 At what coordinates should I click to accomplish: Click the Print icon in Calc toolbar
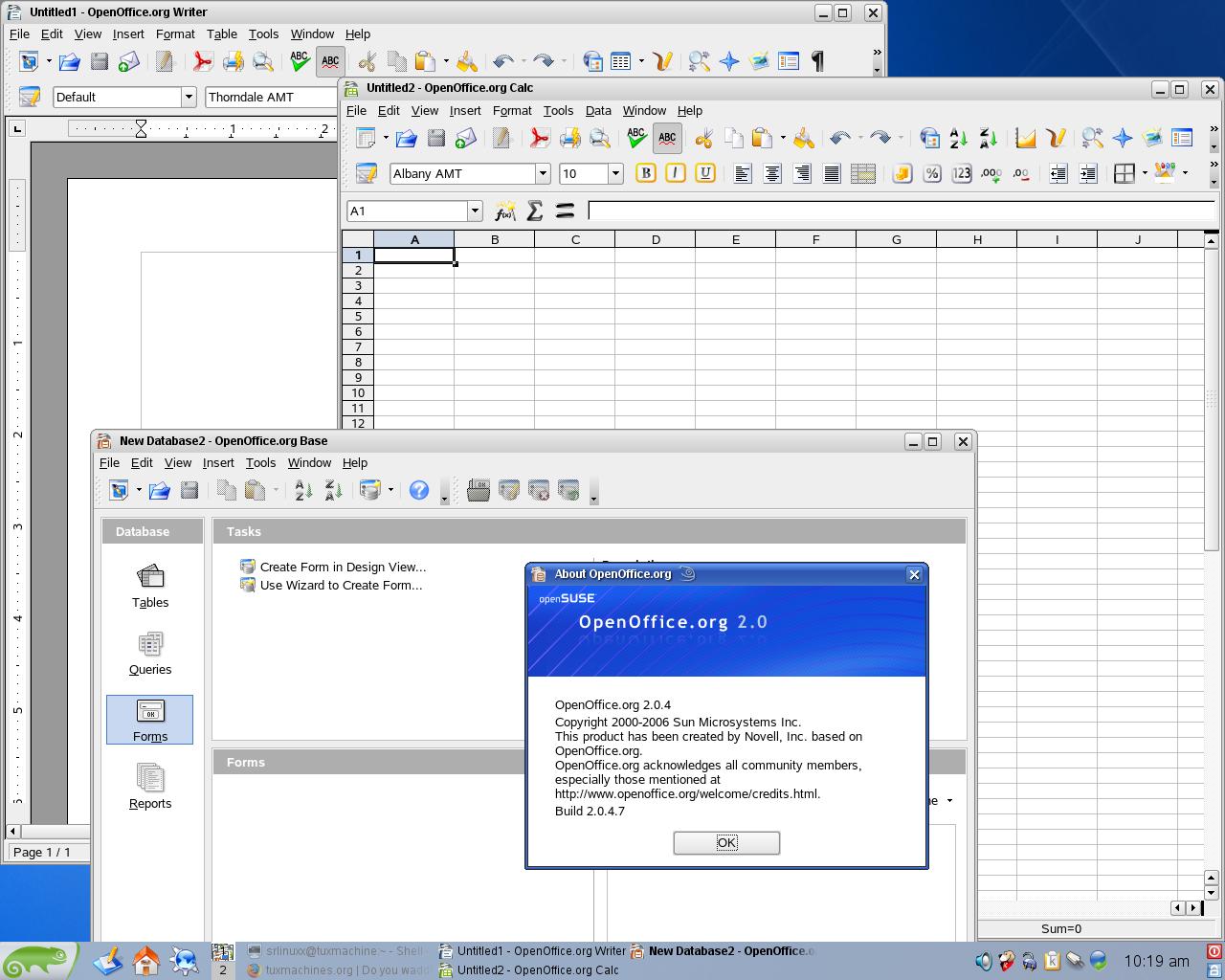coord(569,138)
